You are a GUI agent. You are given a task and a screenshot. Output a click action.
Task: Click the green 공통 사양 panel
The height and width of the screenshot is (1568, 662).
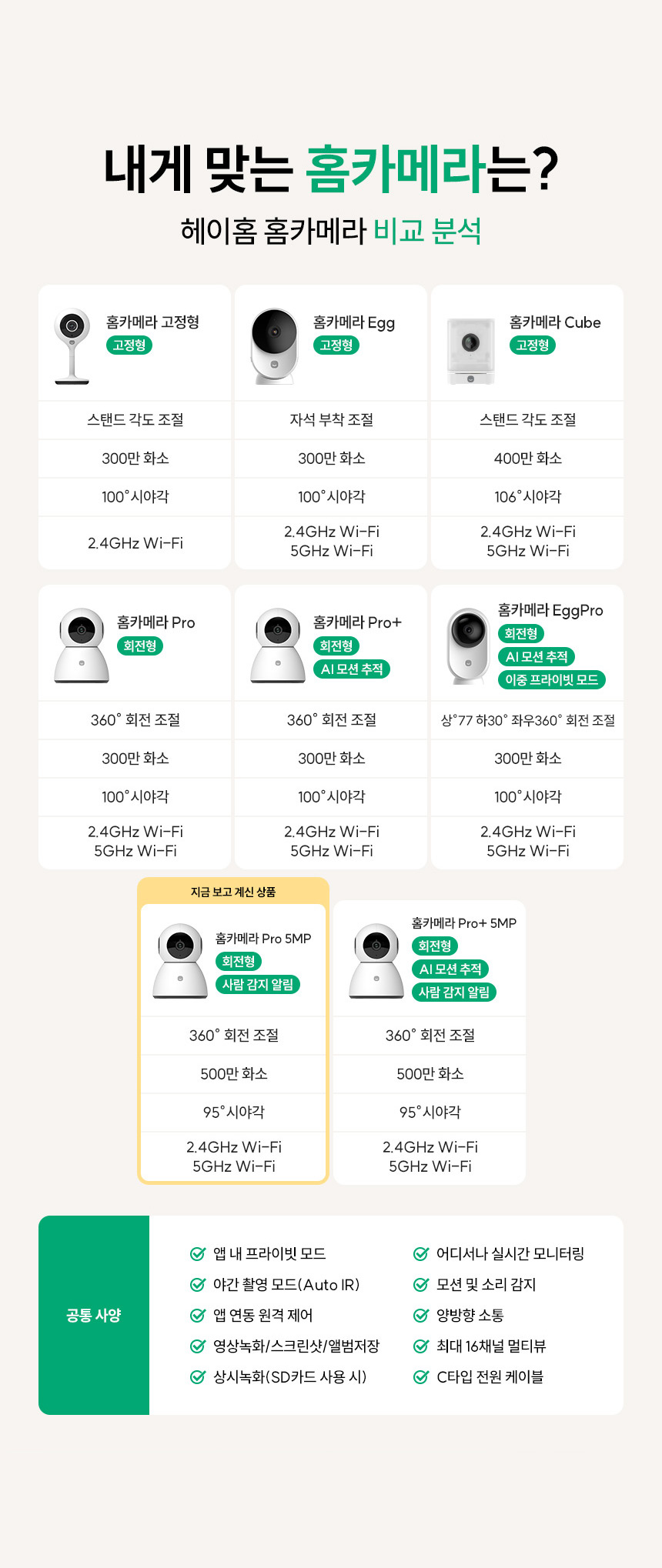(x=94, y=1315)
